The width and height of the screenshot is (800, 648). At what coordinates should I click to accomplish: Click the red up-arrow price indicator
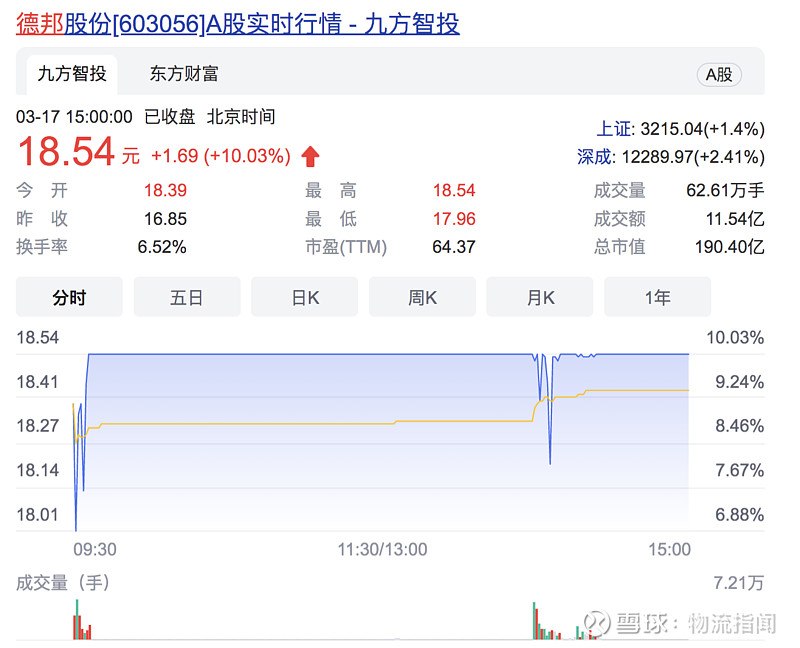click(310, 156)
